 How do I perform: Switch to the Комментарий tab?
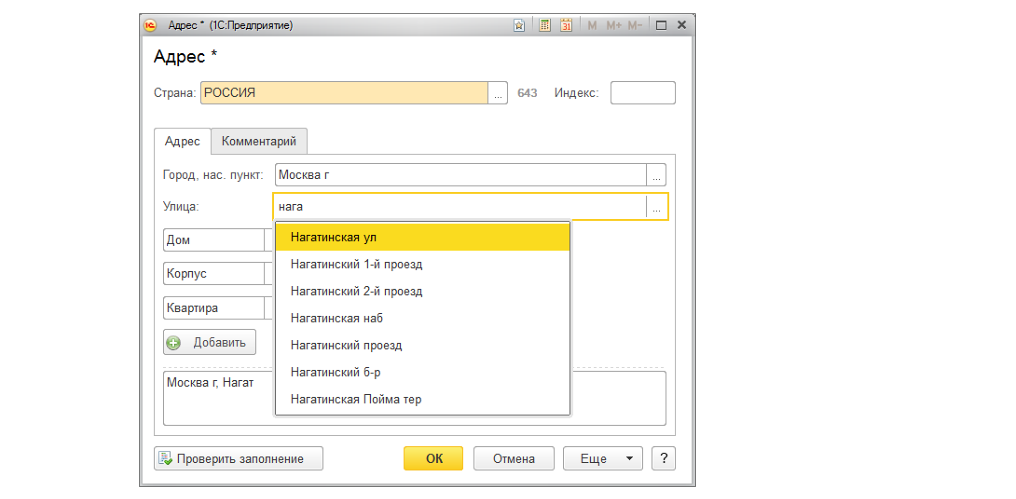coord(259,142)
